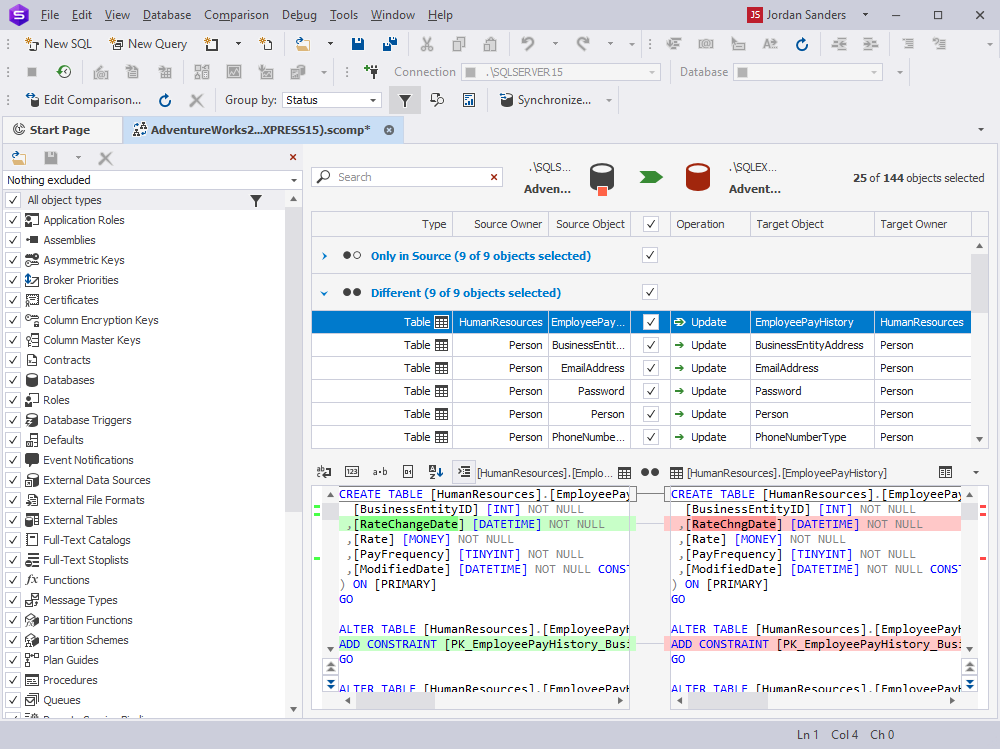Viewport: 1000px width, 749px height.
Task: Click the open filter folder icon in left panel
Action: (x=18, y=158)
